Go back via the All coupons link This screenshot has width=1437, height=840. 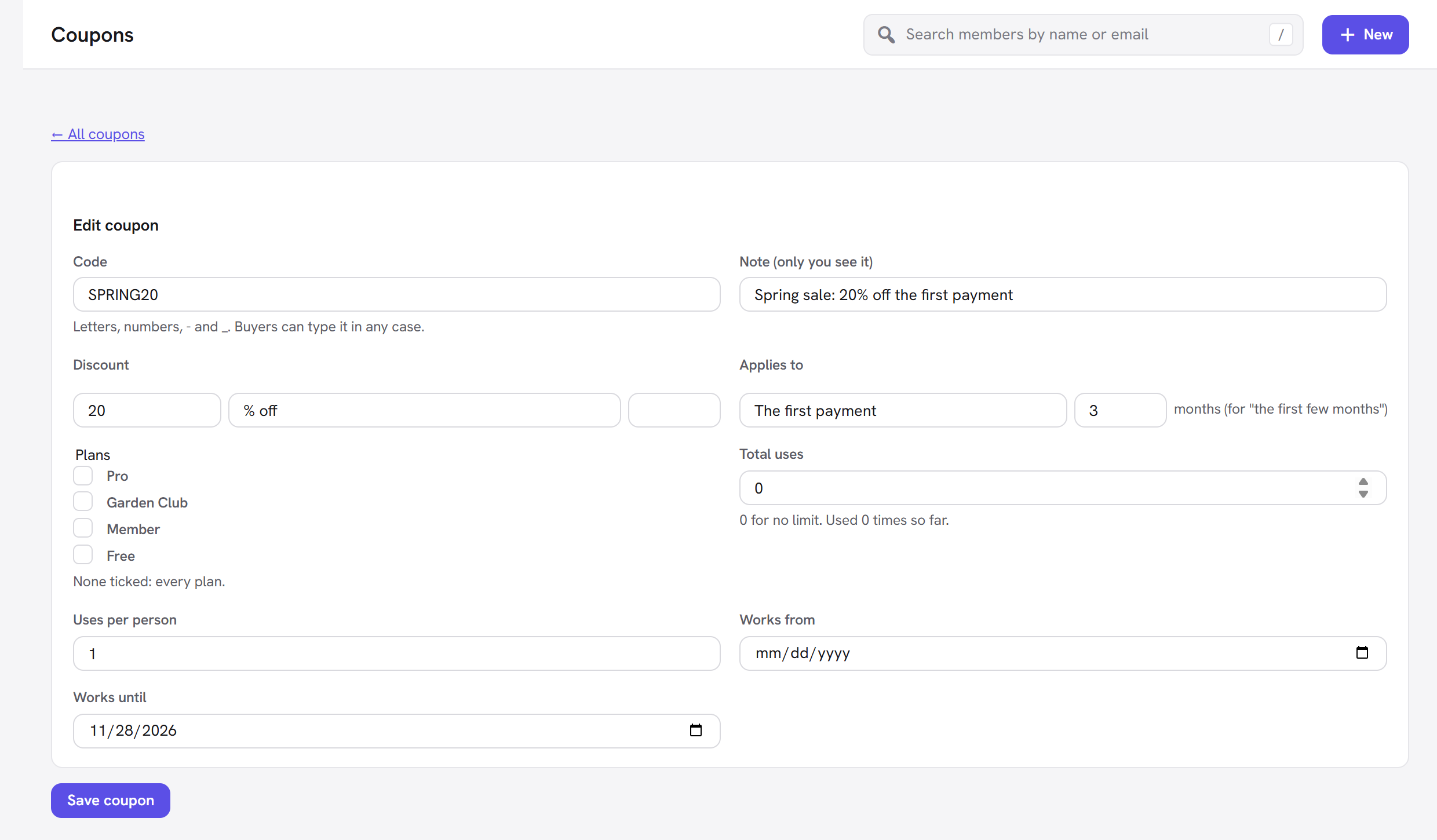tap(98, 134)
